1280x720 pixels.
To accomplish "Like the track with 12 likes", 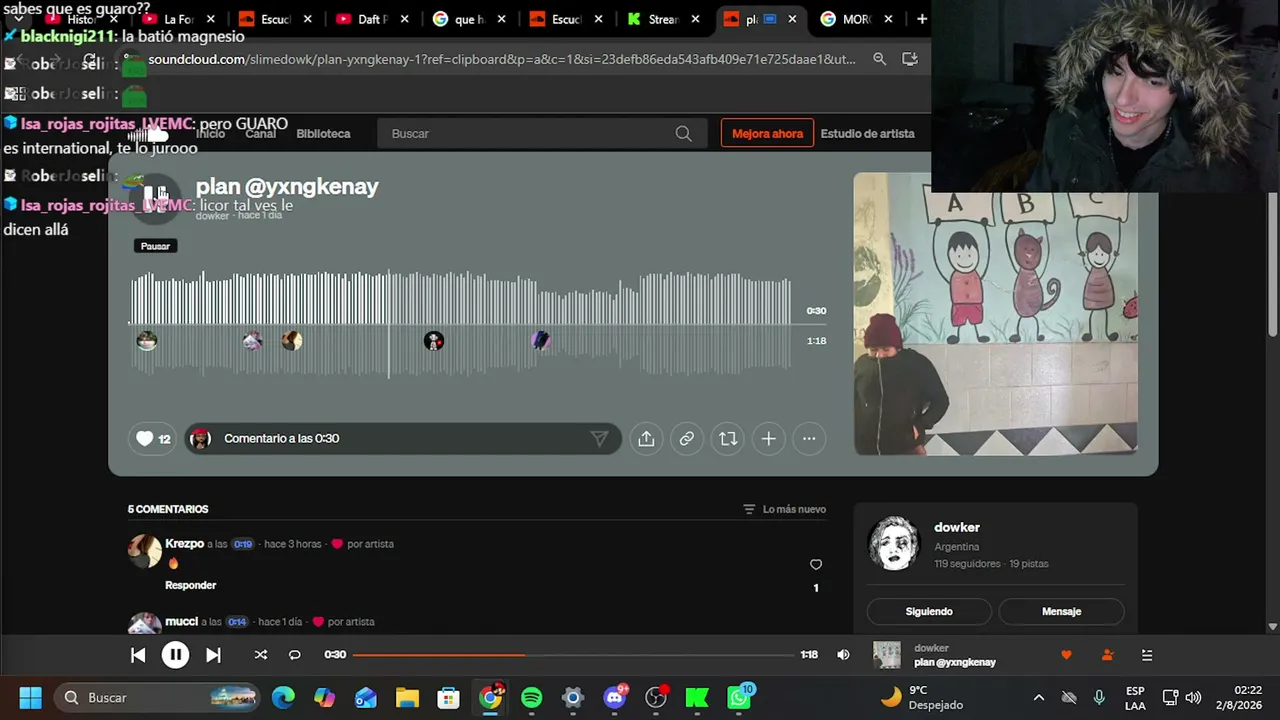I will click(153, 438).
